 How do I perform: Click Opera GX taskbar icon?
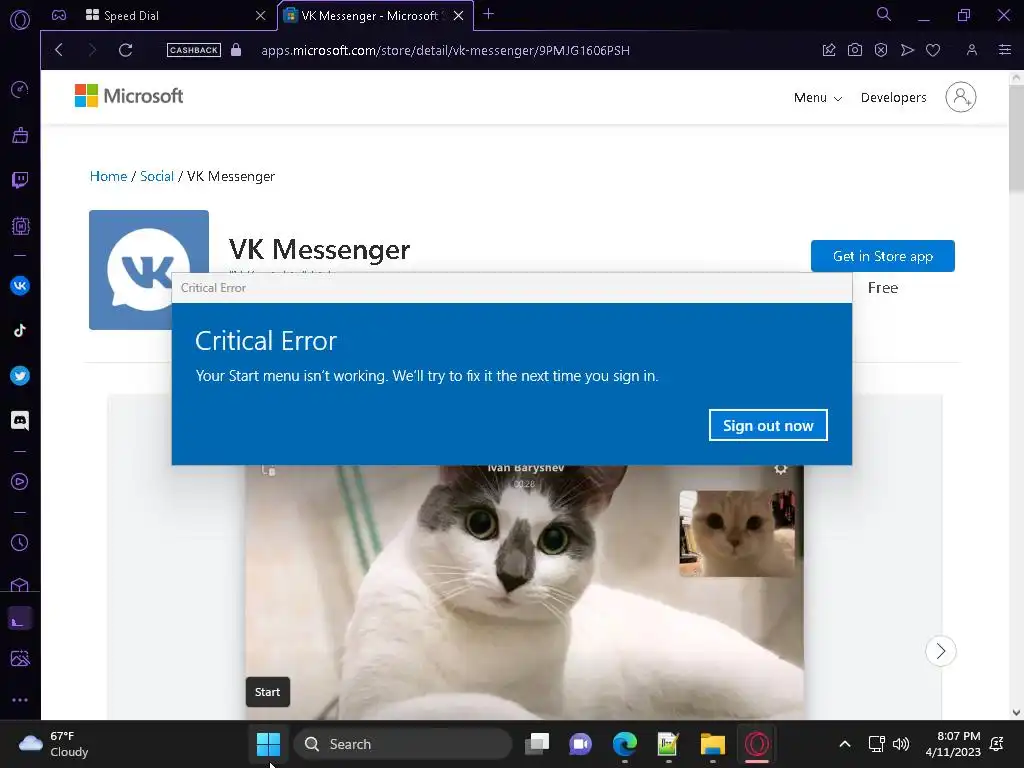click(x=757, y=744)
